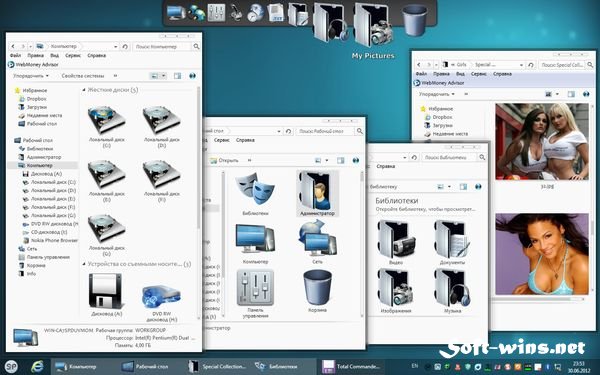Open the Recycle Bin in the top dock
This screenshot has width=600, height=375.
pyautogui.click(x=414, y=20)
